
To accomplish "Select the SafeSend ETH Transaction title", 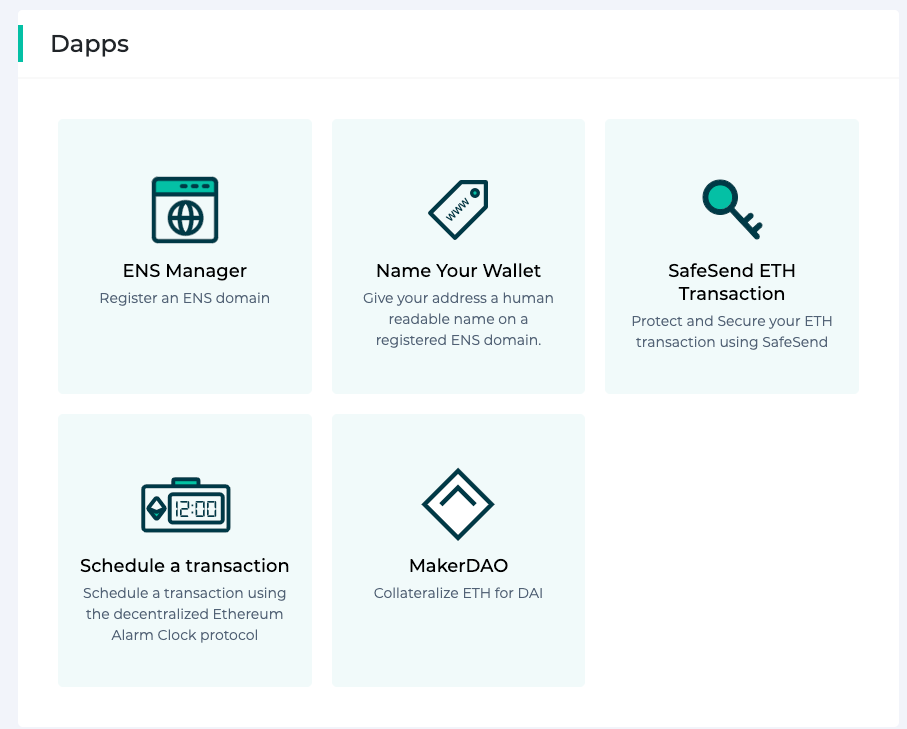I will (x=731, y=282).
